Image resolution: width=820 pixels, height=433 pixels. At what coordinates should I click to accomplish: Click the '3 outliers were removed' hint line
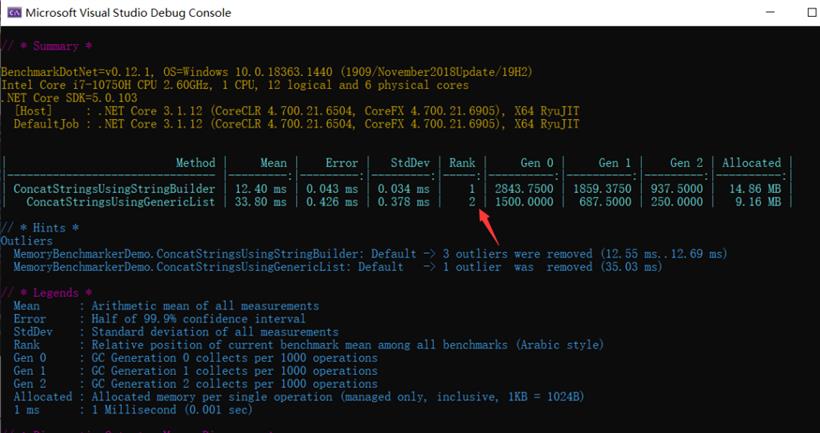(x=370, y=254)
